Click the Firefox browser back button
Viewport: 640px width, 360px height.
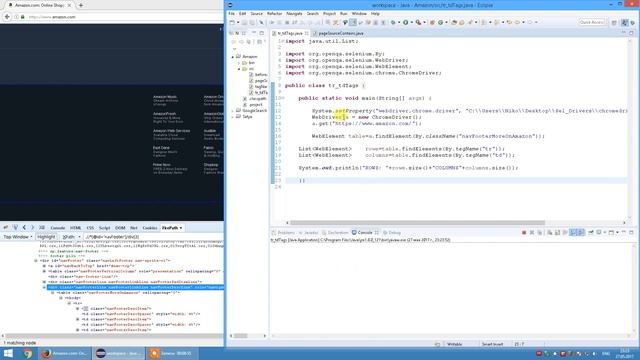[x=7, y=17]
